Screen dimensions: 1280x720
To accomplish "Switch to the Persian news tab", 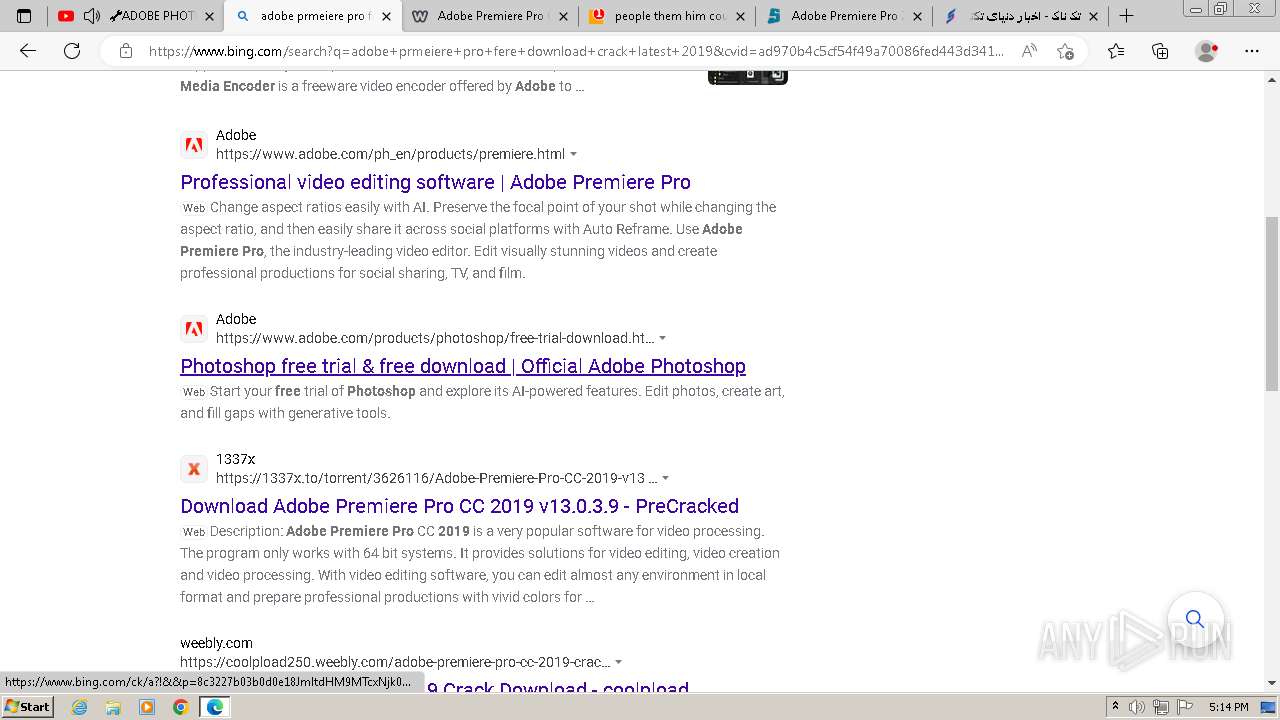I will [1022, 16].
